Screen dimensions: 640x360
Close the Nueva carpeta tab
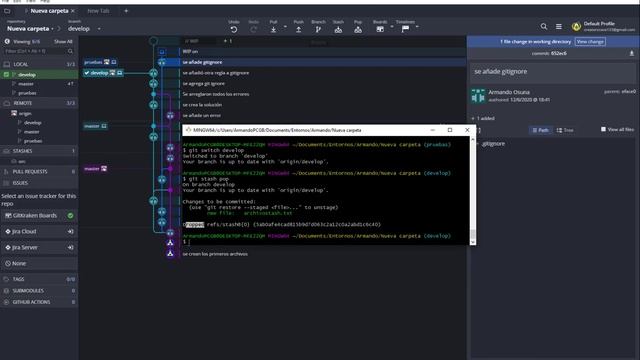[x=73, y=11]
